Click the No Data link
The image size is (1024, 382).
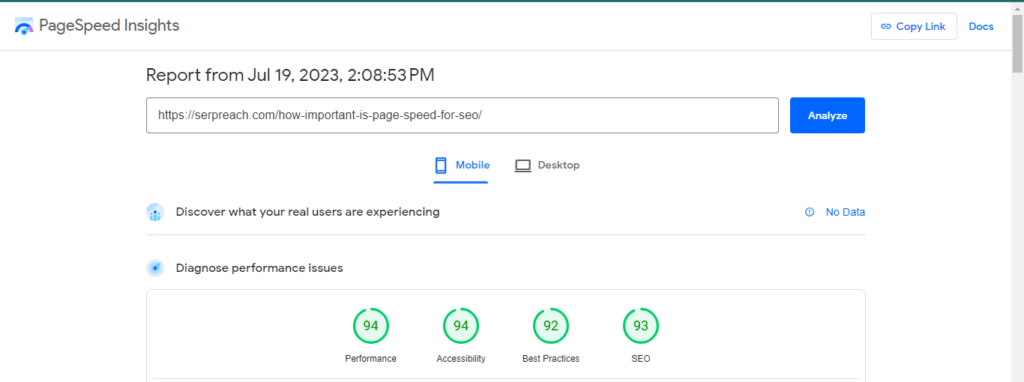845,212
